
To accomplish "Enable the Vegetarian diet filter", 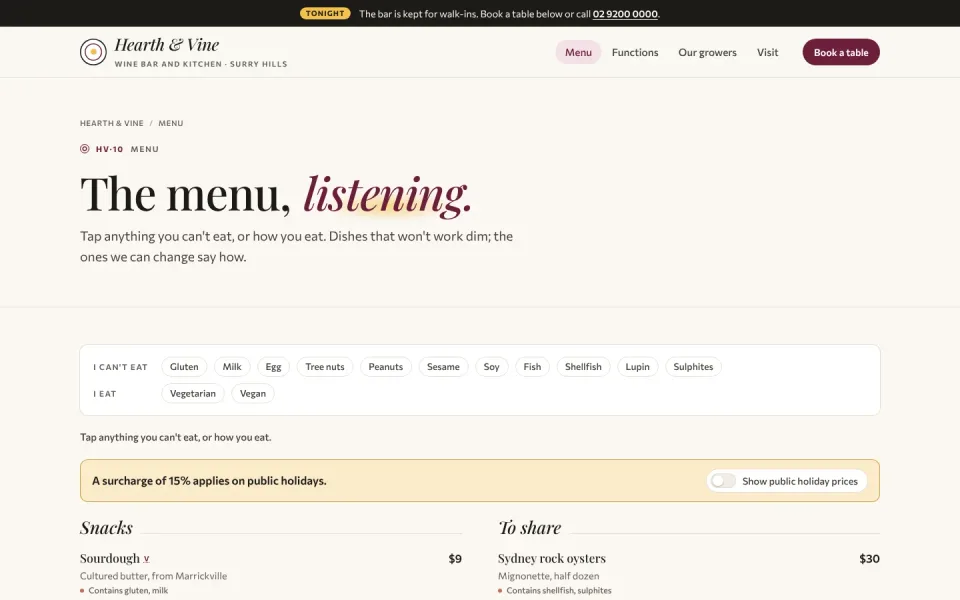I will [x=193, y=394].
